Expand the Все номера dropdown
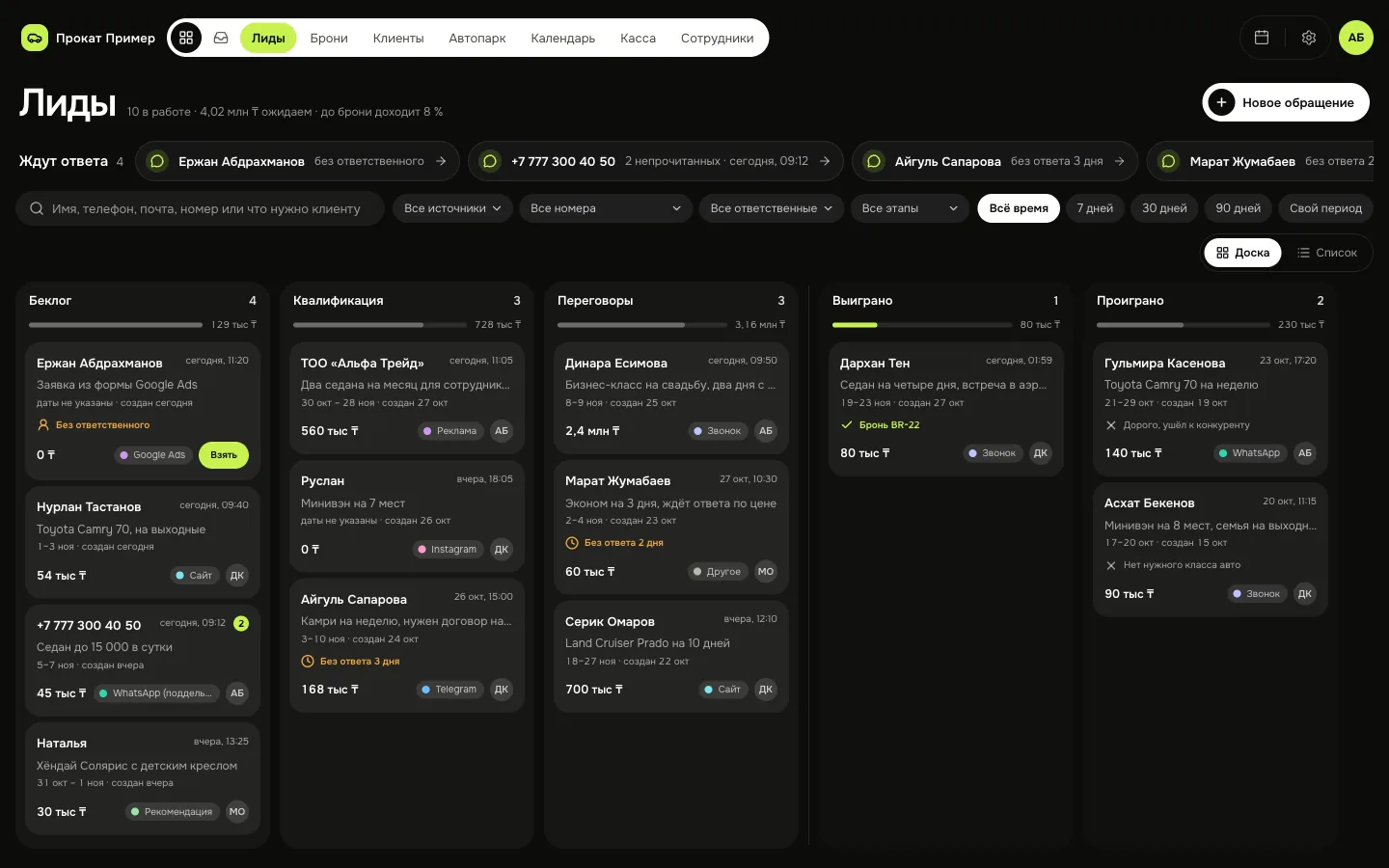The height and width of the screenshot is (868, 1389). click(606, 208)
